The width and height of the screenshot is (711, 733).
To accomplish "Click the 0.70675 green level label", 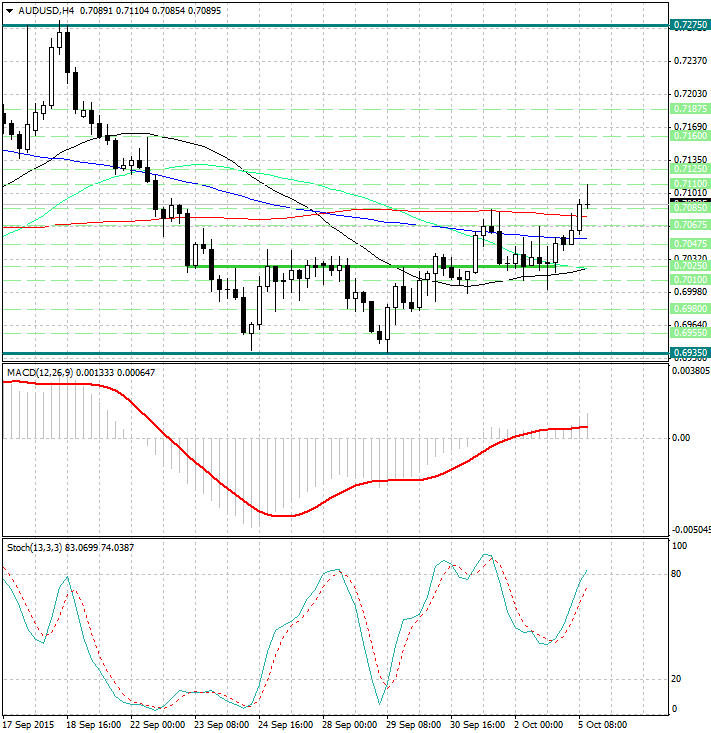I will 688,225.
